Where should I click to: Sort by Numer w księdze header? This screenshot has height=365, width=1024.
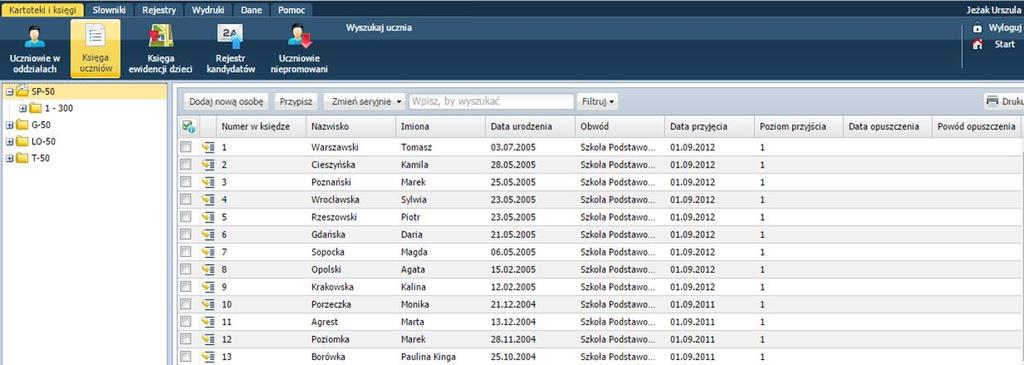click(x=261, y=127)
